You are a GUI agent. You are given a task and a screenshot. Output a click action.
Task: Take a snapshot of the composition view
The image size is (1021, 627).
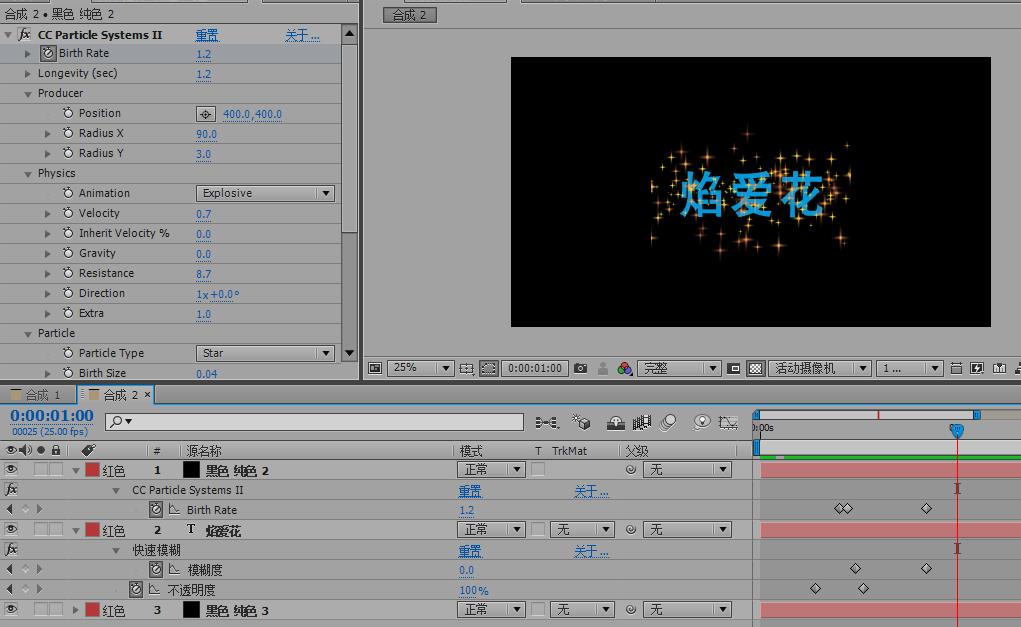tap(581, 367)
